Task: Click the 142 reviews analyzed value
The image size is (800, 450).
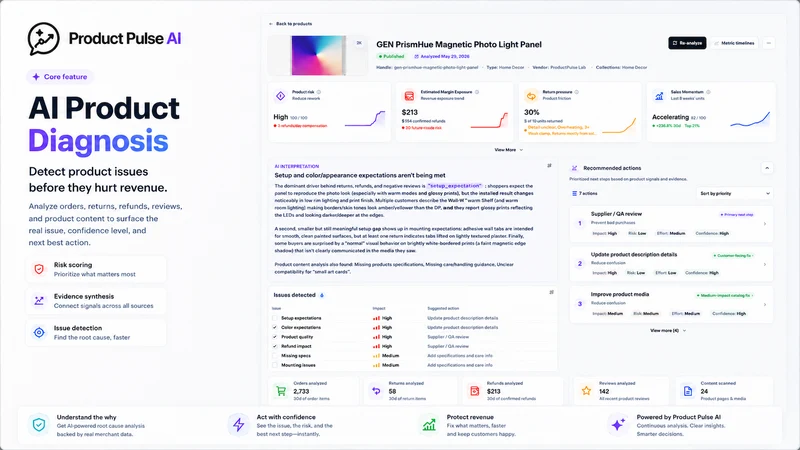Action: tap(604, 391)
